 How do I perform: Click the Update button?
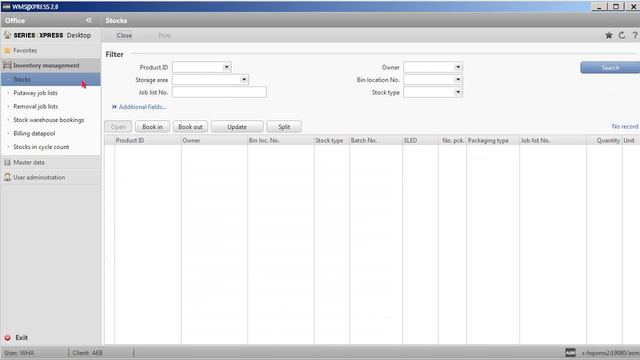coord(237,127)
